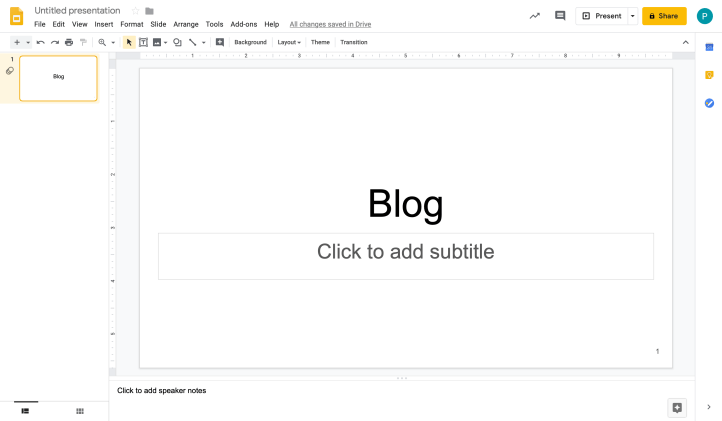This screenshot has height=421, width=722.
Task: Select the text box tool
Action: point(143,42)
